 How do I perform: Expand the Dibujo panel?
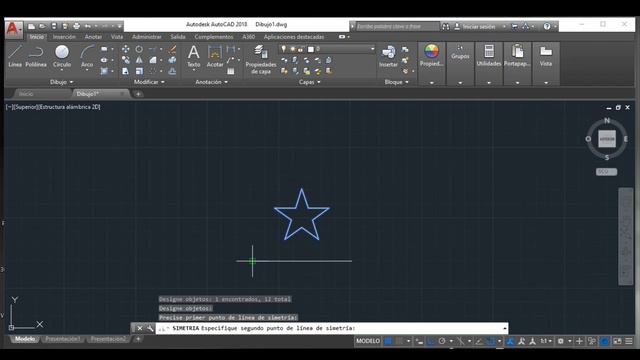tap(62, 82)
